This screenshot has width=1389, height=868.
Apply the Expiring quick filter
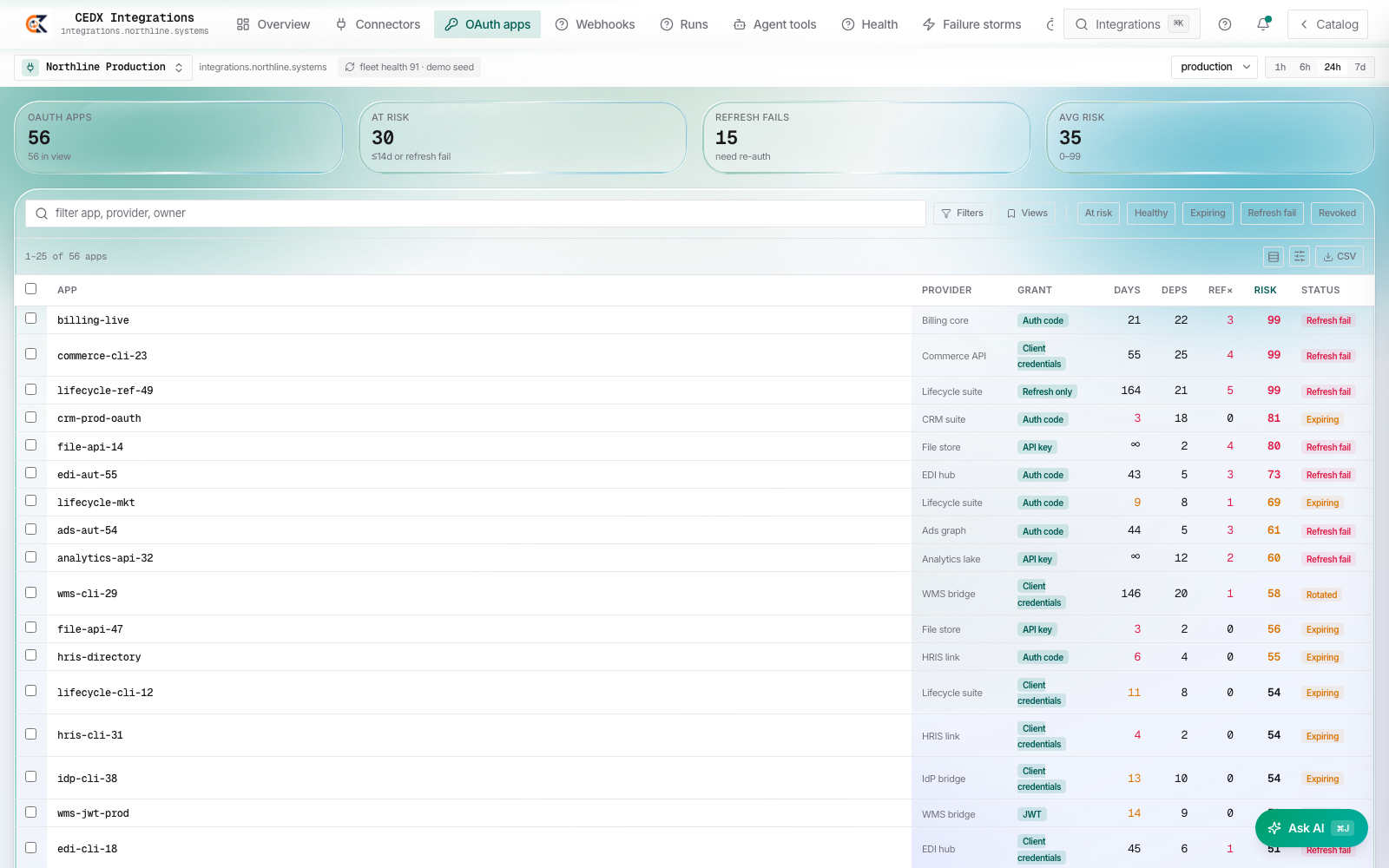tap(1208, 214)
